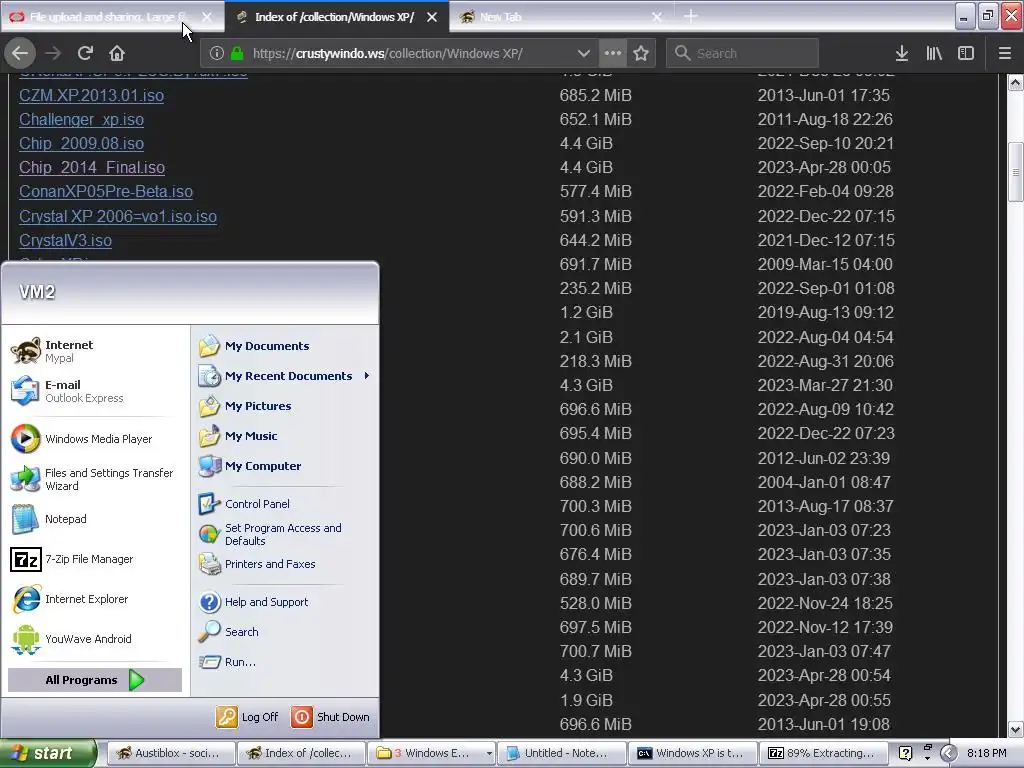Reload the current page
The image size is (1024, 768).
[85, 53]
